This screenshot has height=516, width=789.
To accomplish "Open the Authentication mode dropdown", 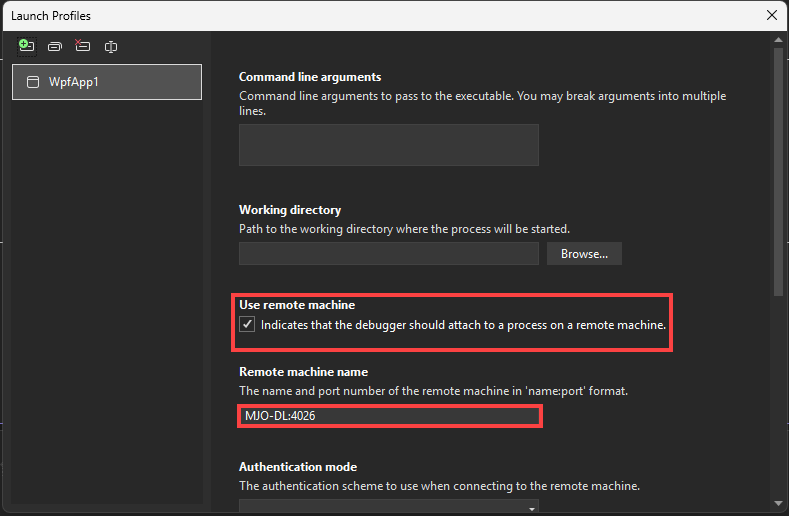I will [x=388, y=506].
